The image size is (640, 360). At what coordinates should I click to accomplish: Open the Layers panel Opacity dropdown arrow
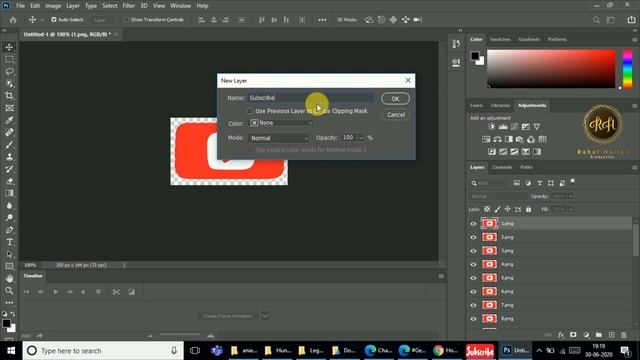tap(571, 196)
